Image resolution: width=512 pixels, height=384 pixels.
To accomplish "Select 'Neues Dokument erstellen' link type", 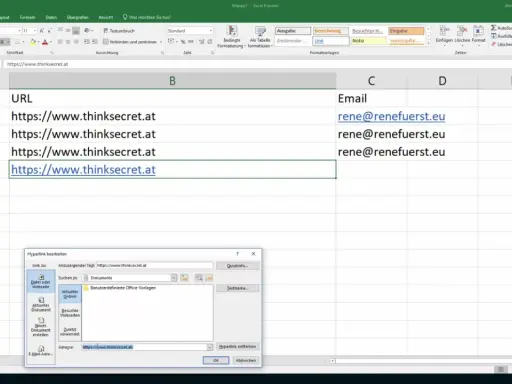I will point(41,326).
